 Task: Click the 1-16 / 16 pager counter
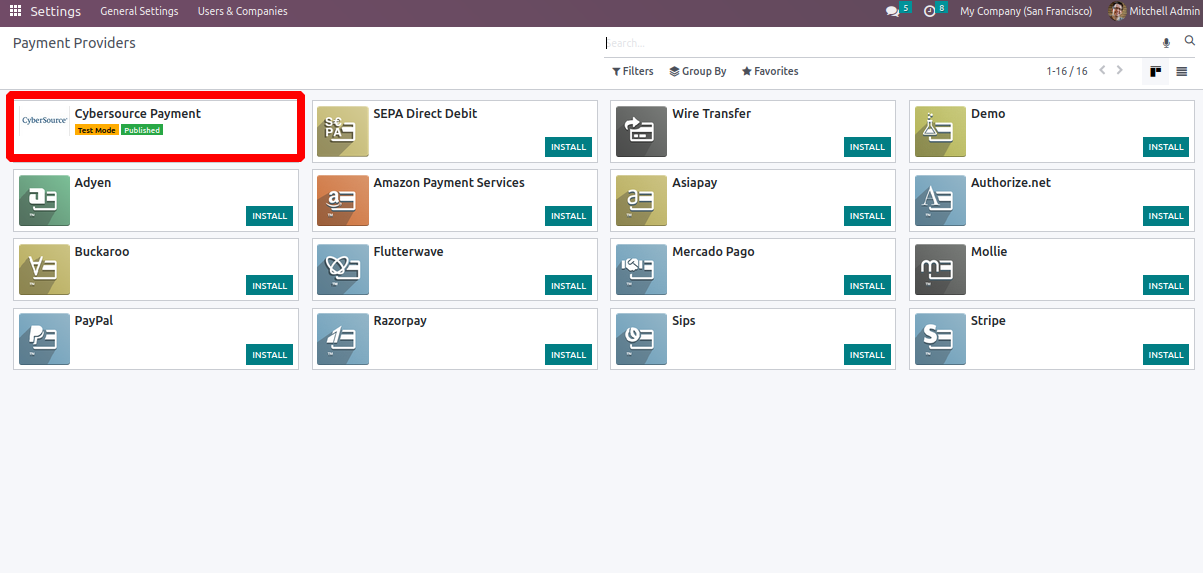(x=1067, y=71)
